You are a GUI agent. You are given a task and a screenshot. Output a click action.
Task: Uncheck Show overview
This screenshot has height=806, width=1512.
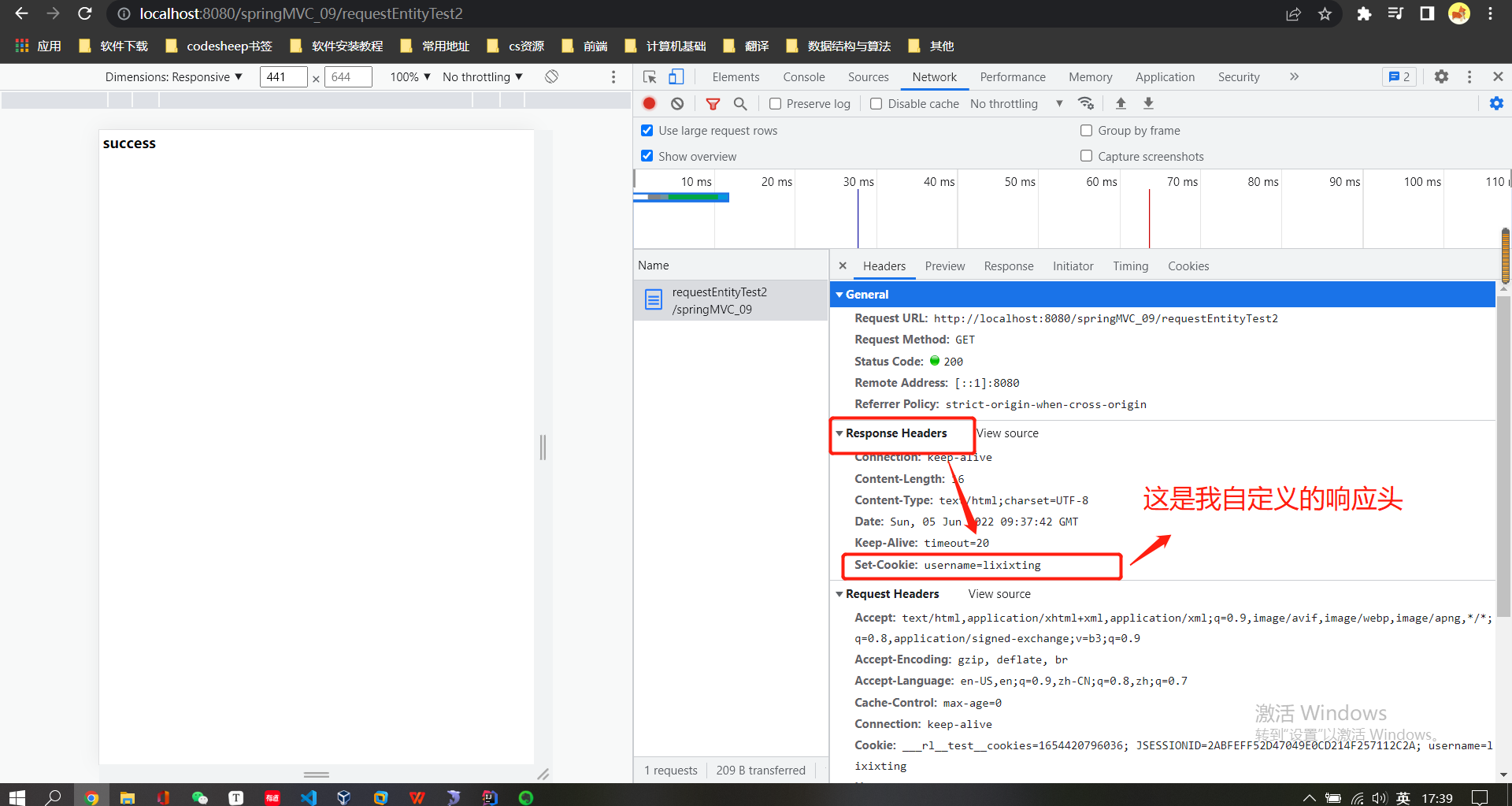tap(647, 156)
